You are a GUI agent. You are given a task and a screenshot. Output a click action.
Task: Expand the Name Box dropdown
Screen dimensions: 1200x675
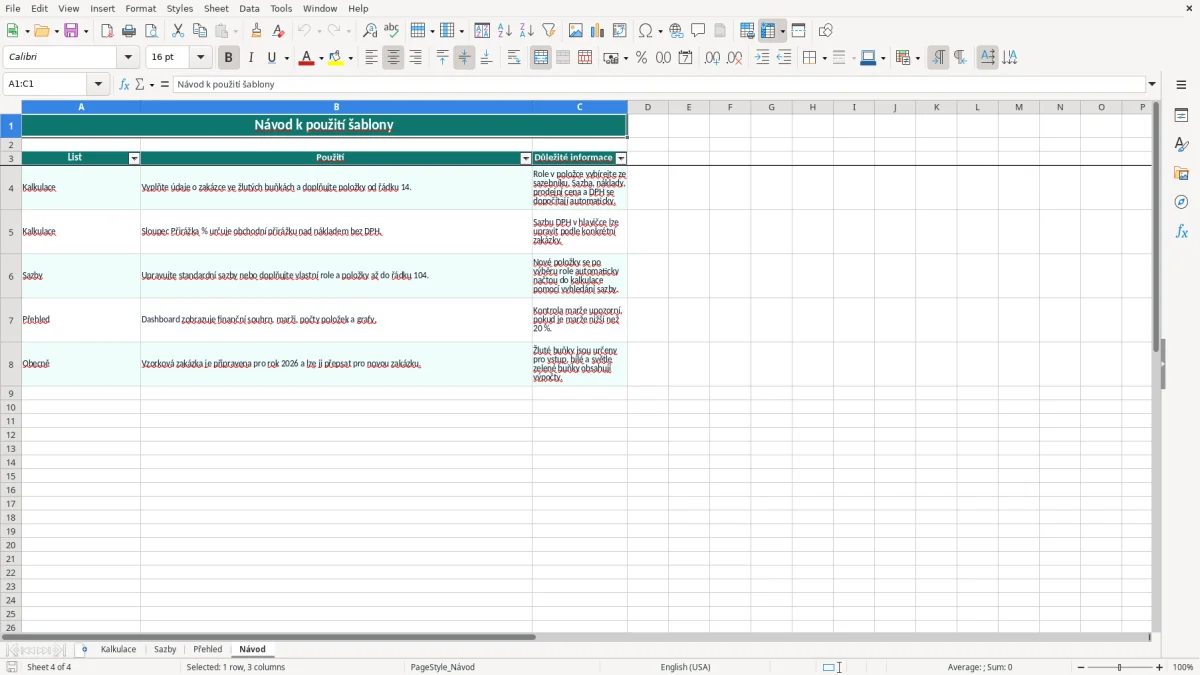pyautogui.click(x=98, y=85)
